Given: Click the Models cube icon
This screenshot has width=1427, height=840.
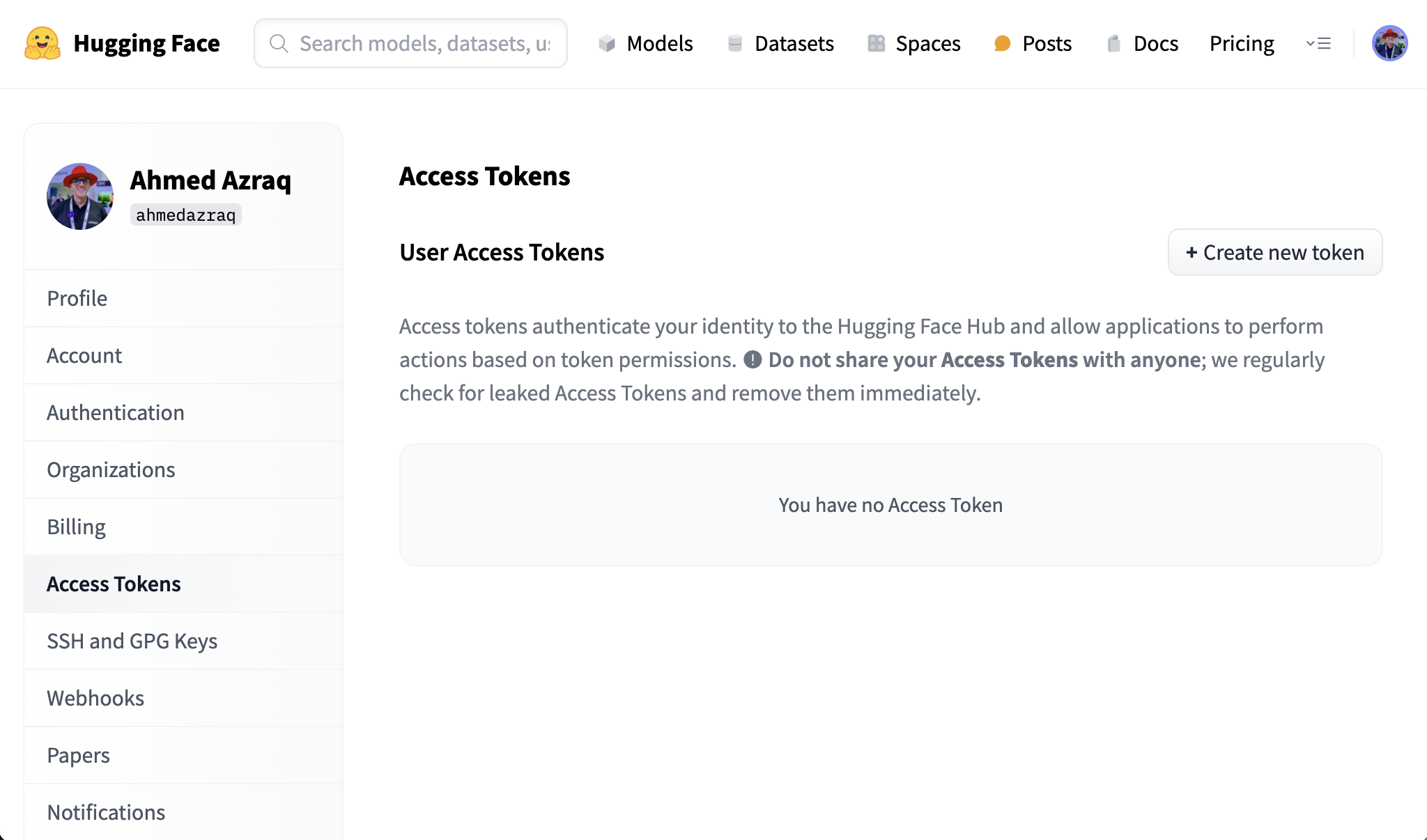Looking at the screenshot, I should click(607, 44).
